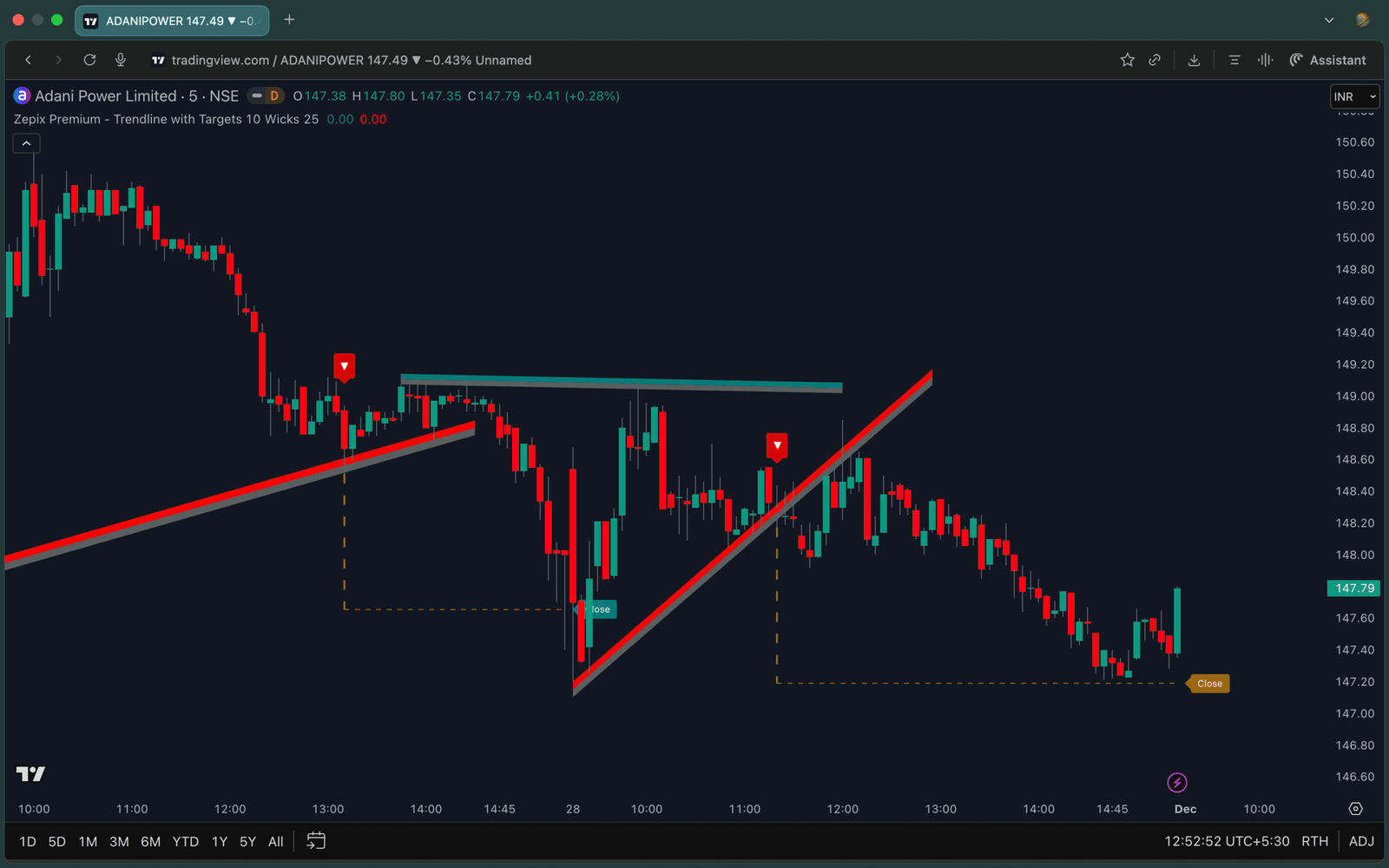Select the 1M time range
Viewport: 1389px width, 868px height.
pyautogui.click(x=88, y=841)
